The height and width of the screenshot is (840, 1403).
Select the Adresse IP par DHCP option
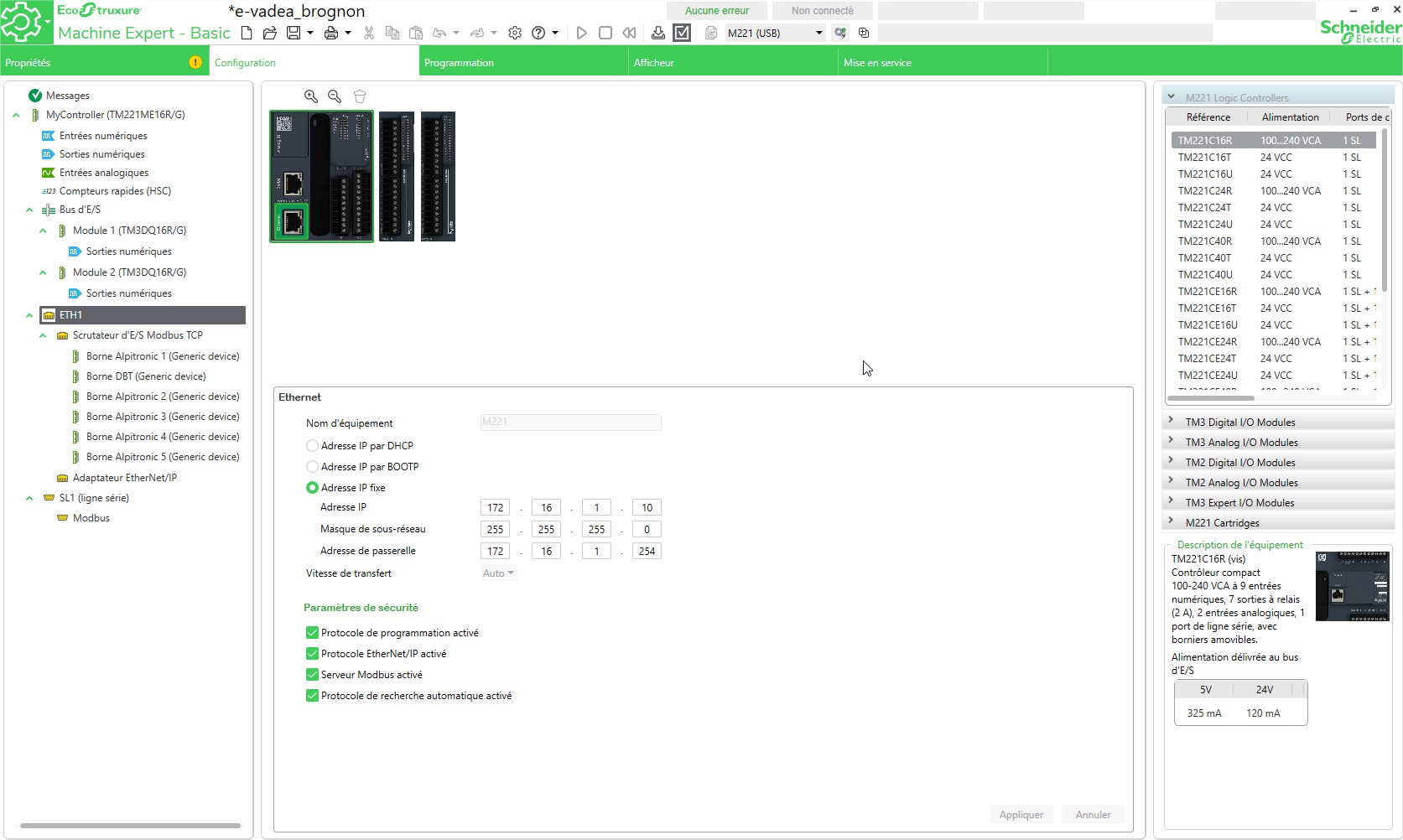click(312, 446)
